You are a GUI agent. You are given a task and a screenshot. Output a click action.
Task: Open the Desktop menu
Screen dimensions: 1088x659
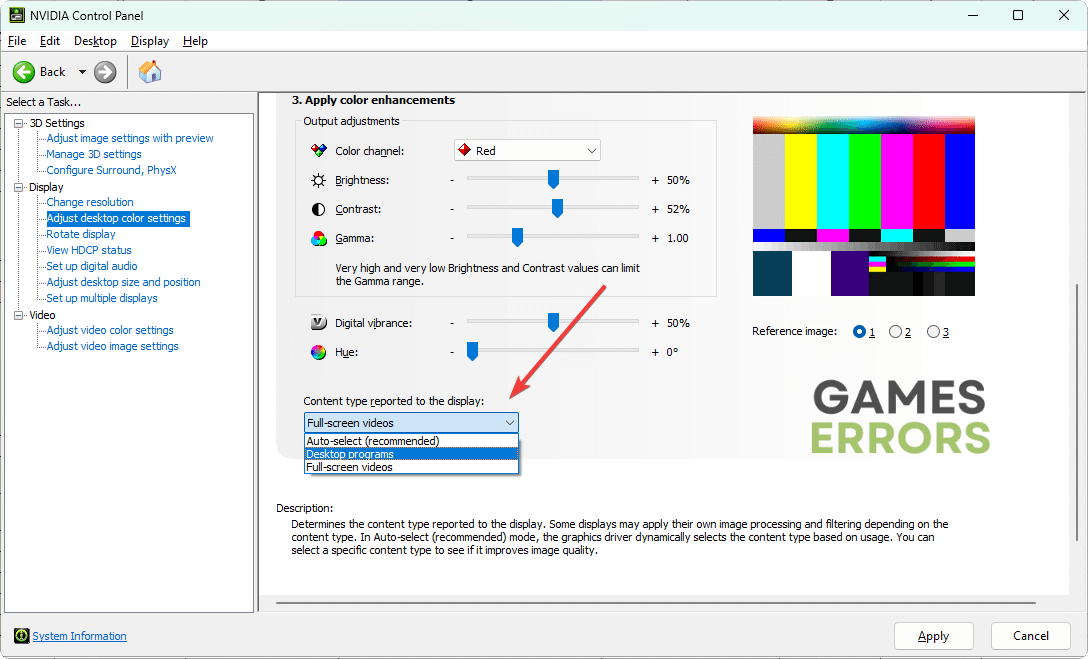[95, 41]
